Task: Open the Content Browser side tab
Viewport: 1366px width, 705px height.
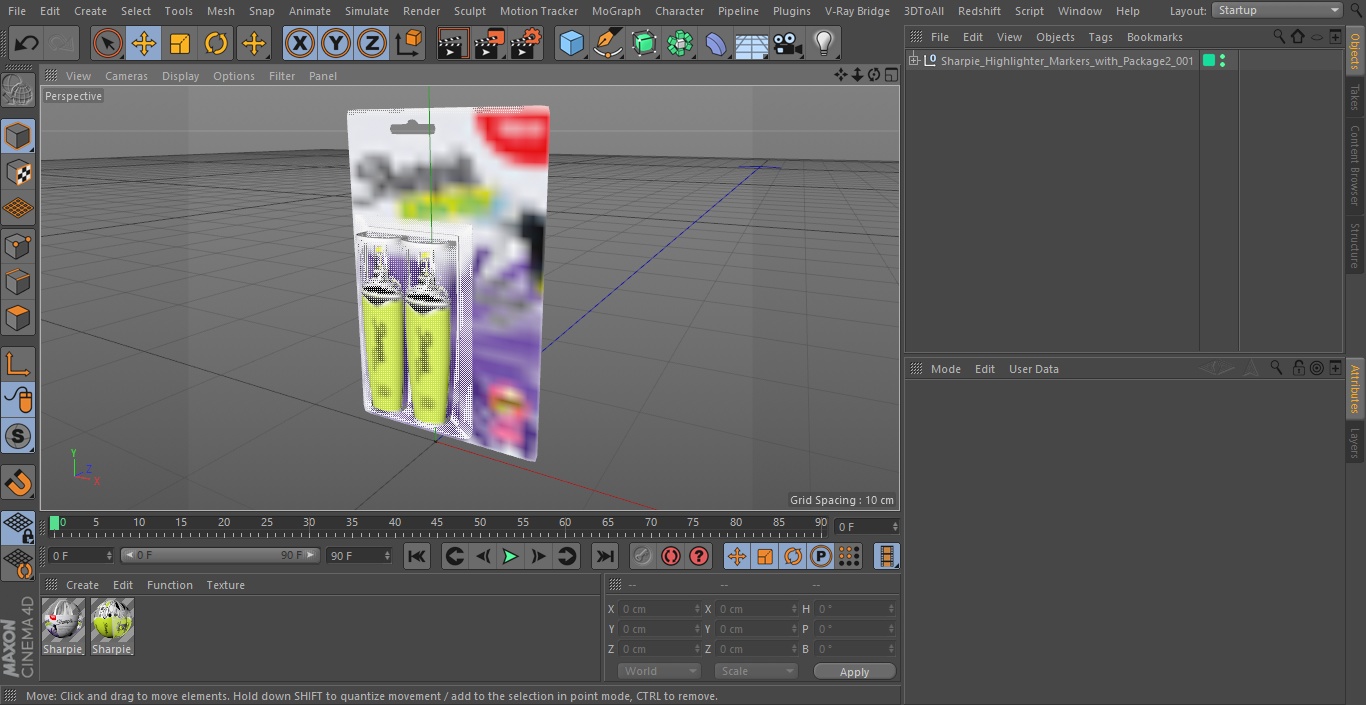Action: click(x=1355, y=164)
